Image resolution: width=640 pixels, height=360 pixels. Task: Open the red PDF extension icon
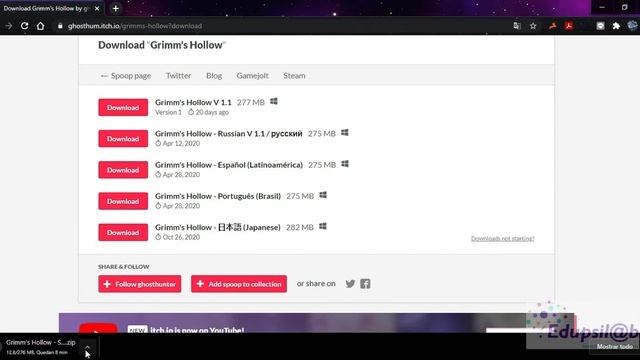[569, 26]
